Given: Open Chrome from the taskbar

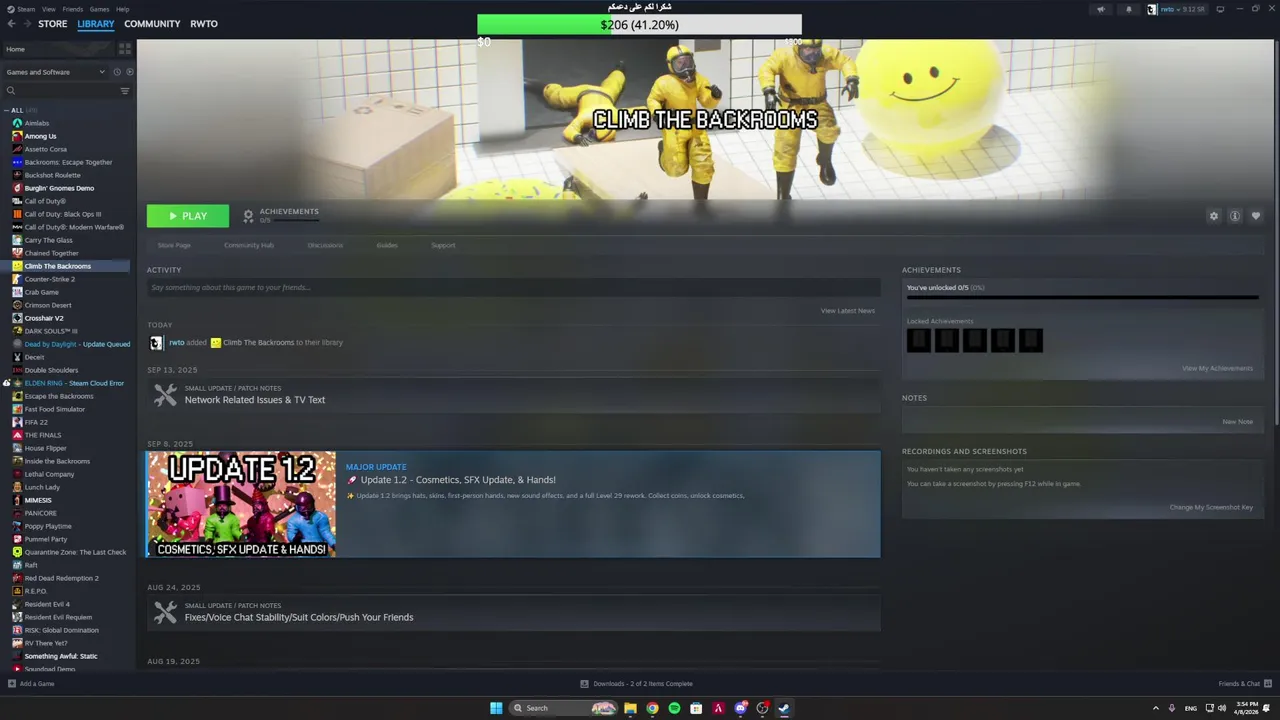Looking at the screenshot, I should [652, 708].
